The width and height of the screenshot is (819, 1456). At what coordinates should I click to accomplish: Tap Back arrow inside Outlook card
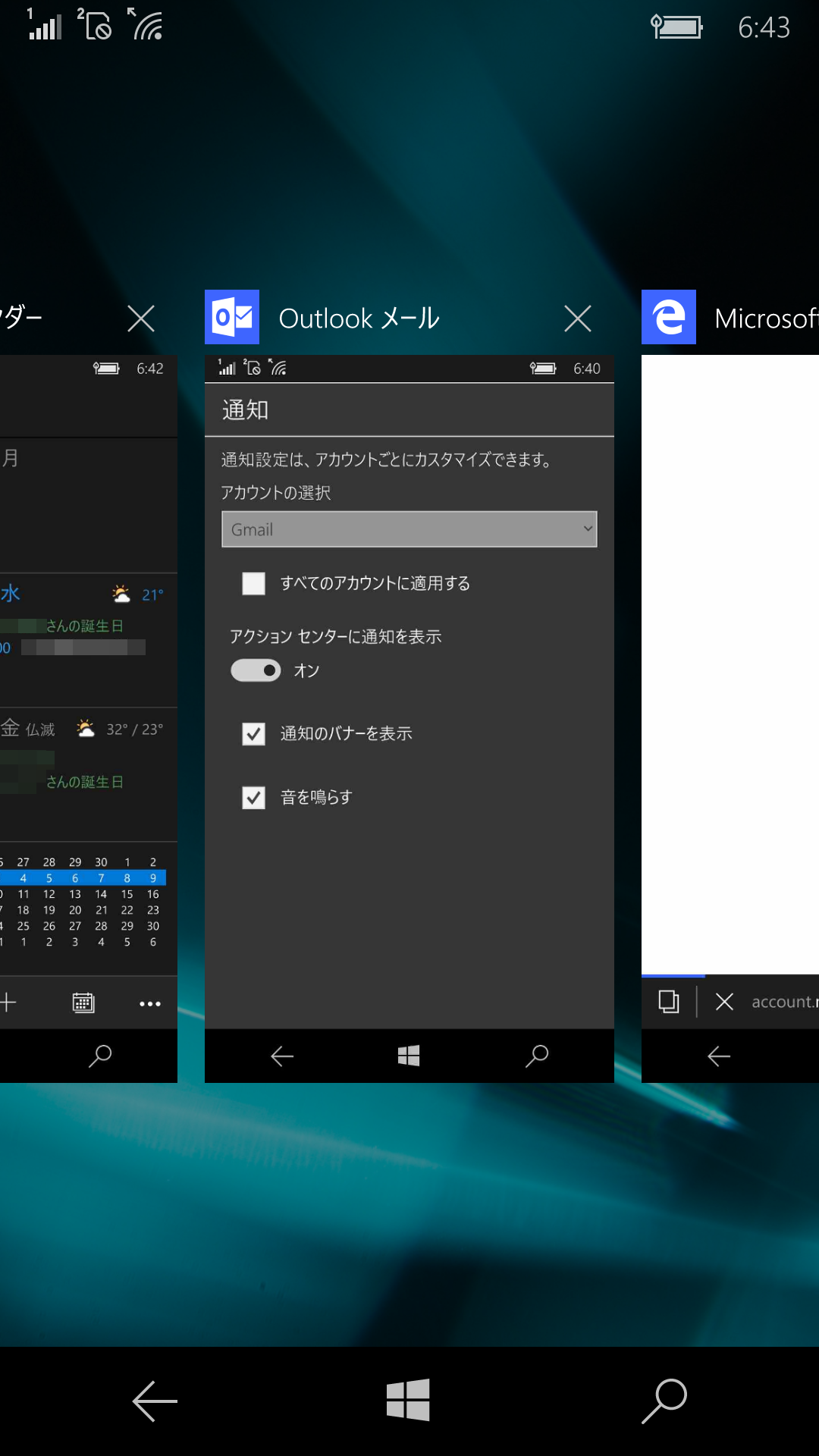coord(282,1056)
